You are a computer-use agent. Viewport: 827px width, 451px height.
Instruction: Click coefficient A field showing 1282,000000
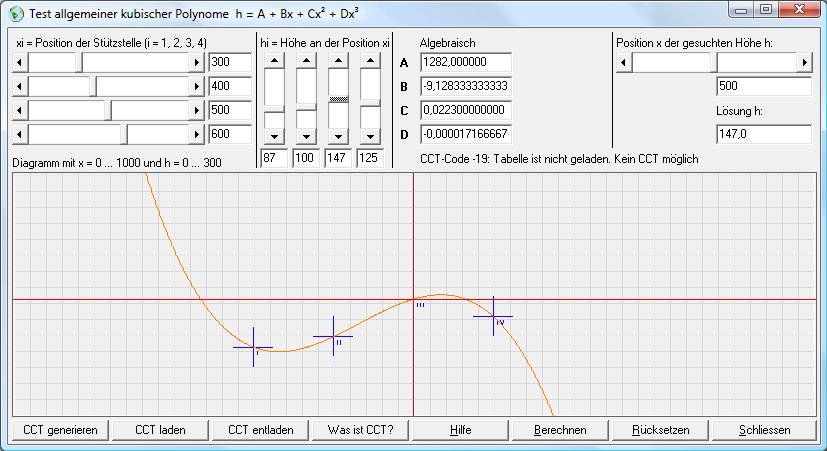466,62
